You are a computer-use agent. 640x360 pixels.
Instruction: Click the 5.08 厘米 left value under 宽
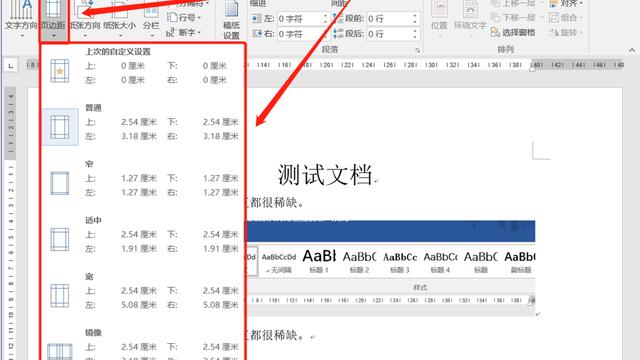tap(139, 305)
